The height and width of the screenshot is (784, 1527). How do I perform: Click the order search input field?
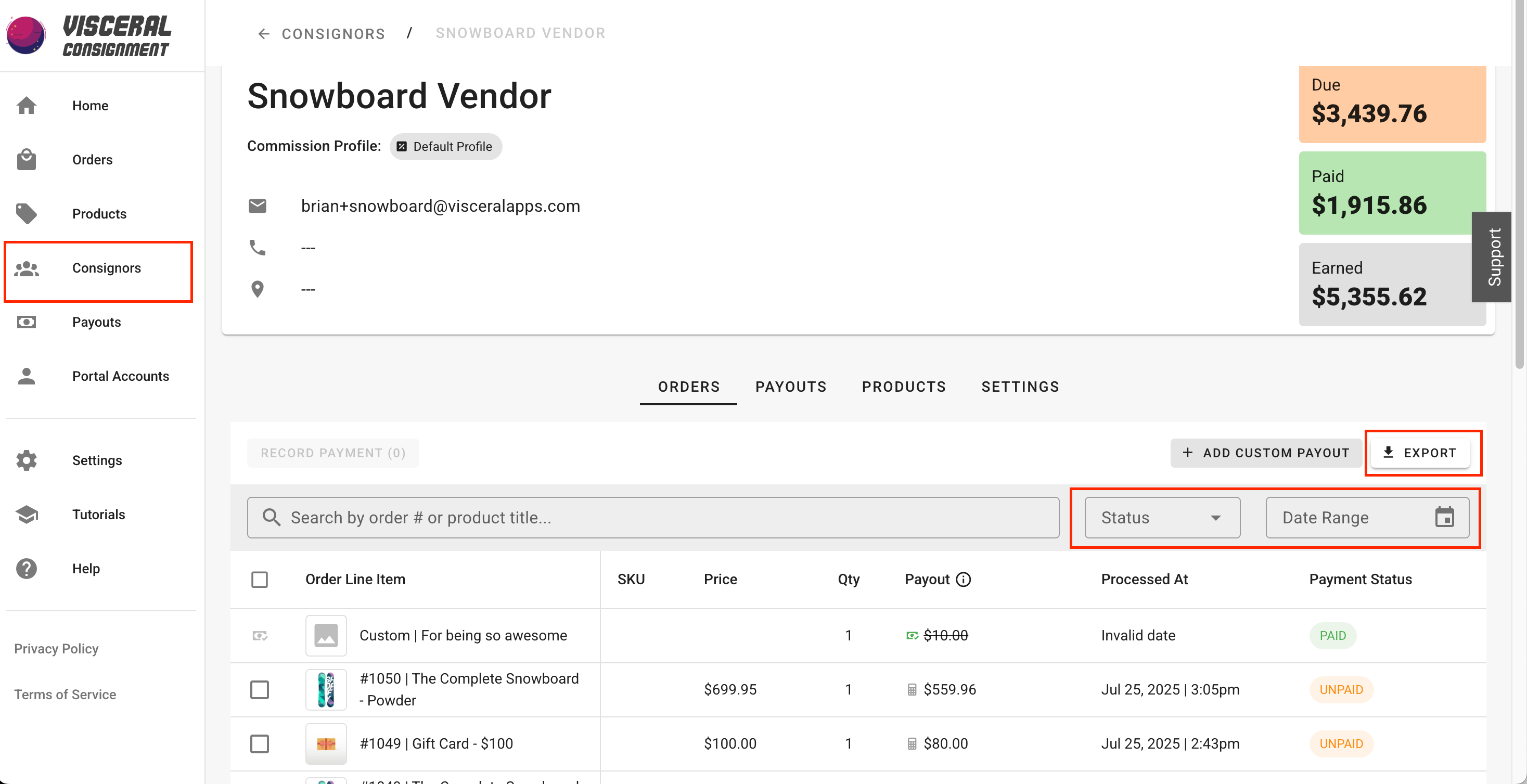click(652, 517)
